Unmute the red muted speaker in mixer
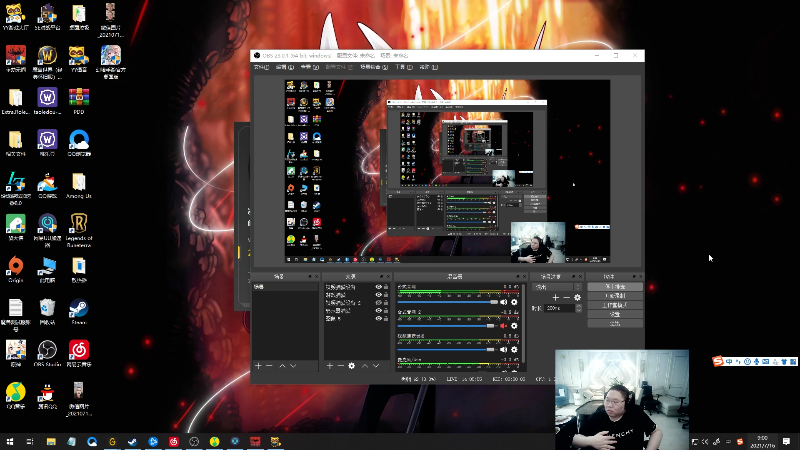The height and width of the screenshot is (450, 800). tap(504, 326)
